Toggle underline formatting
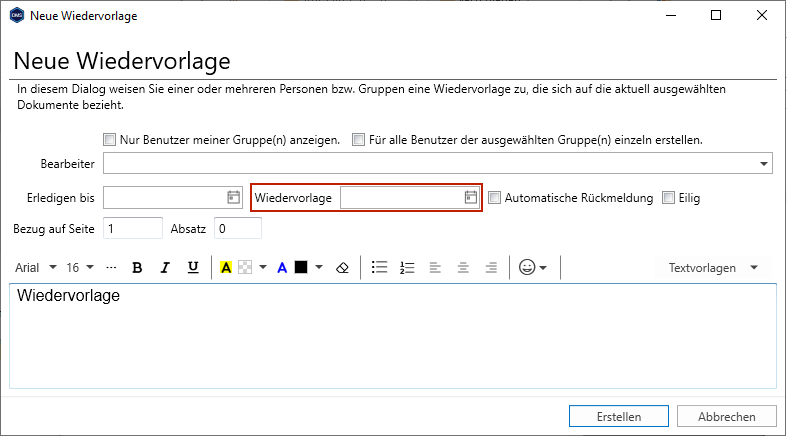787x436 pixels. point(193,267)
